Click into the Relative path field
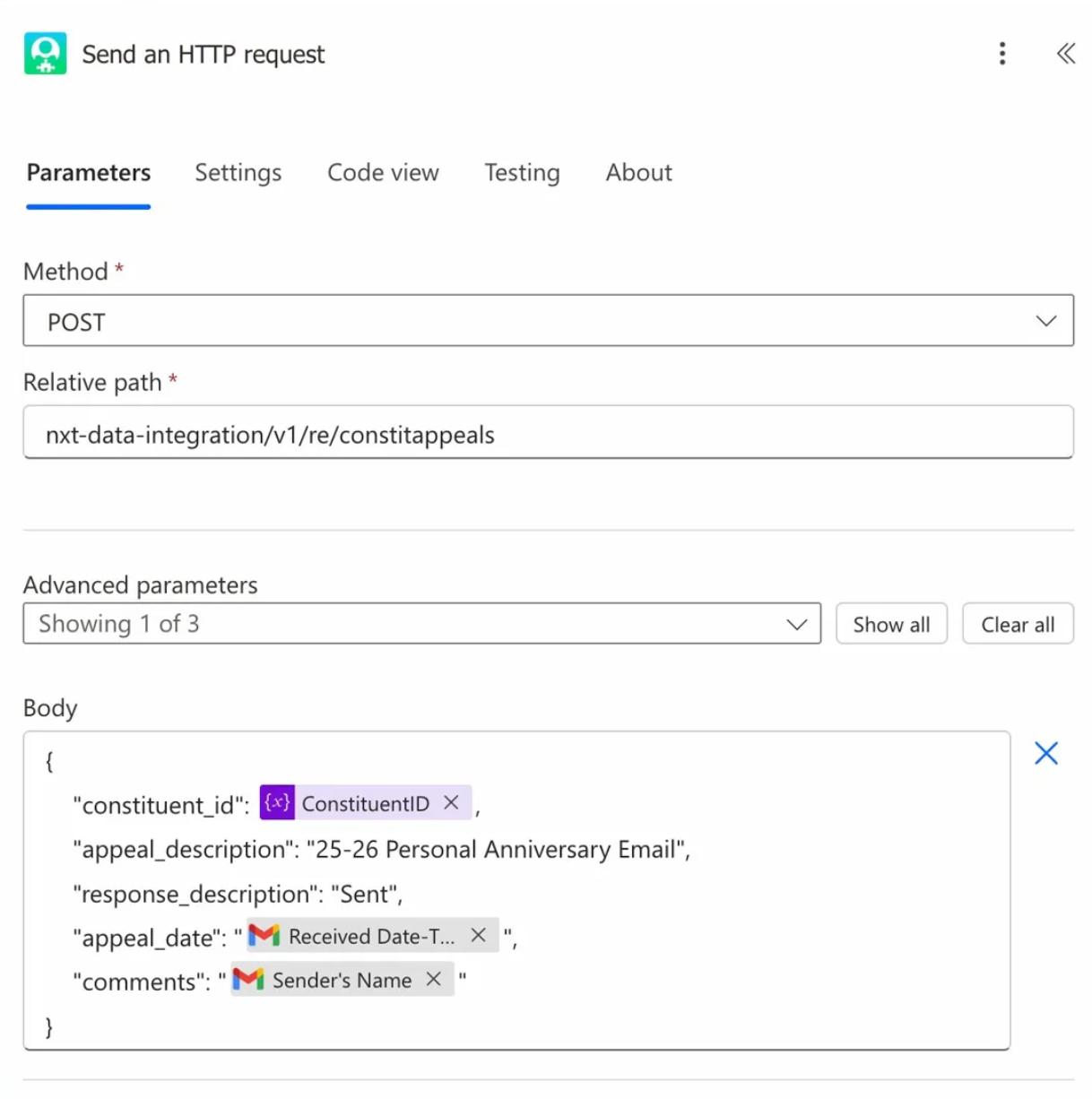The width and height of the screenshot is (1092, 1099). point(548,434)
